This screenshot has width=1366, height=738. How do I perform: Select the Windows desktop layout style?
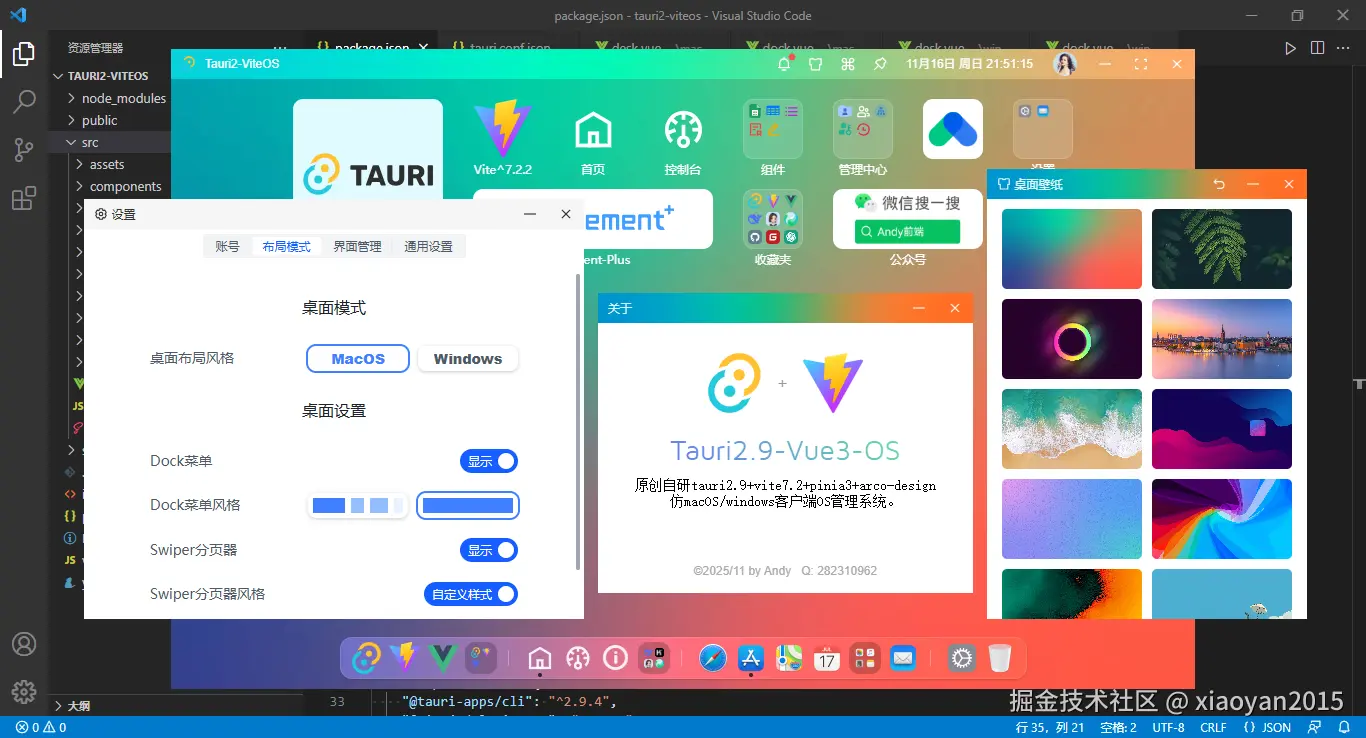(467, 358)
